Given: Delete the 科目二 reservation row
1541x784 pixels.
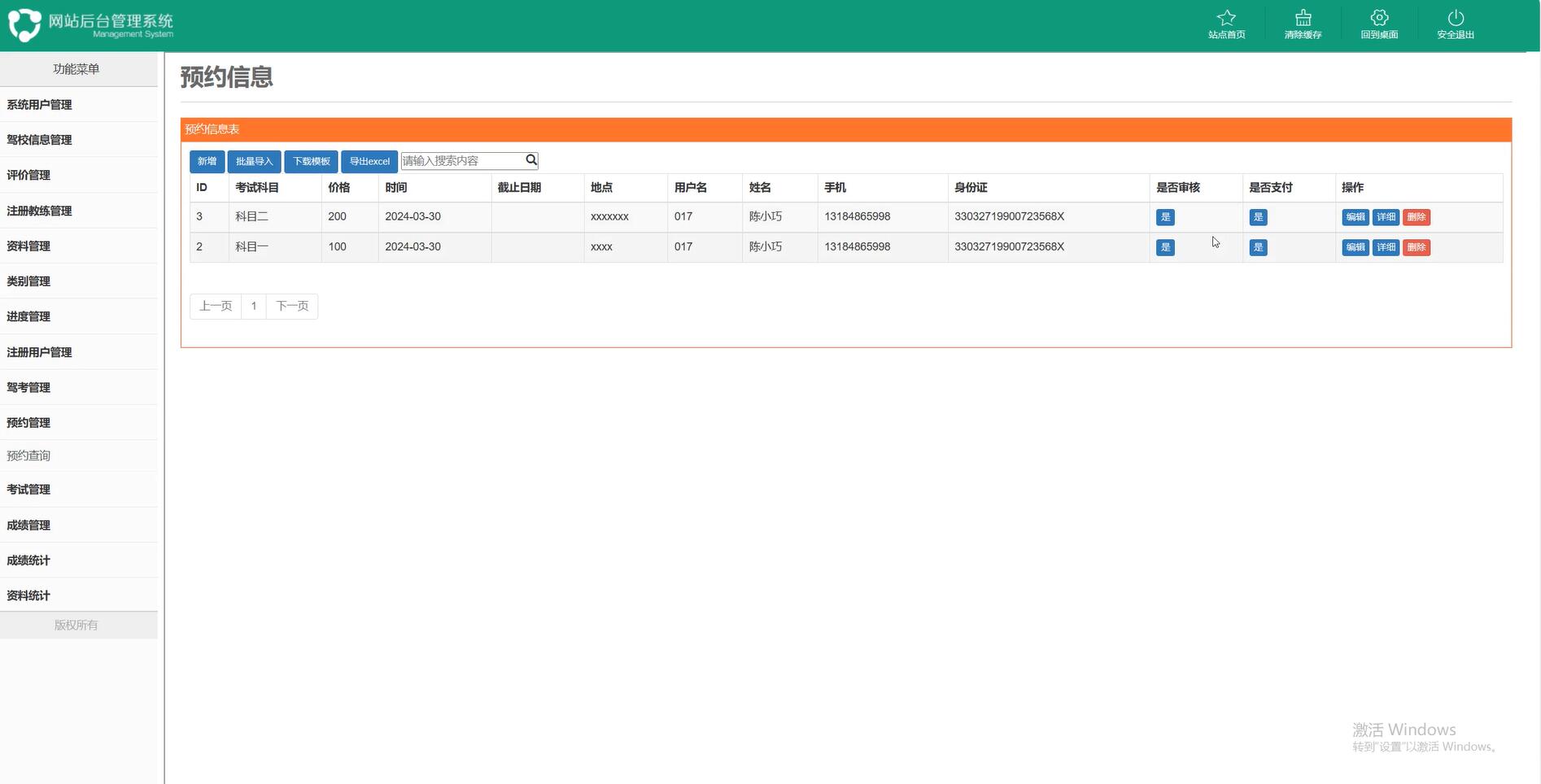Looking at the screenshot, I should tap(1417, 217).
